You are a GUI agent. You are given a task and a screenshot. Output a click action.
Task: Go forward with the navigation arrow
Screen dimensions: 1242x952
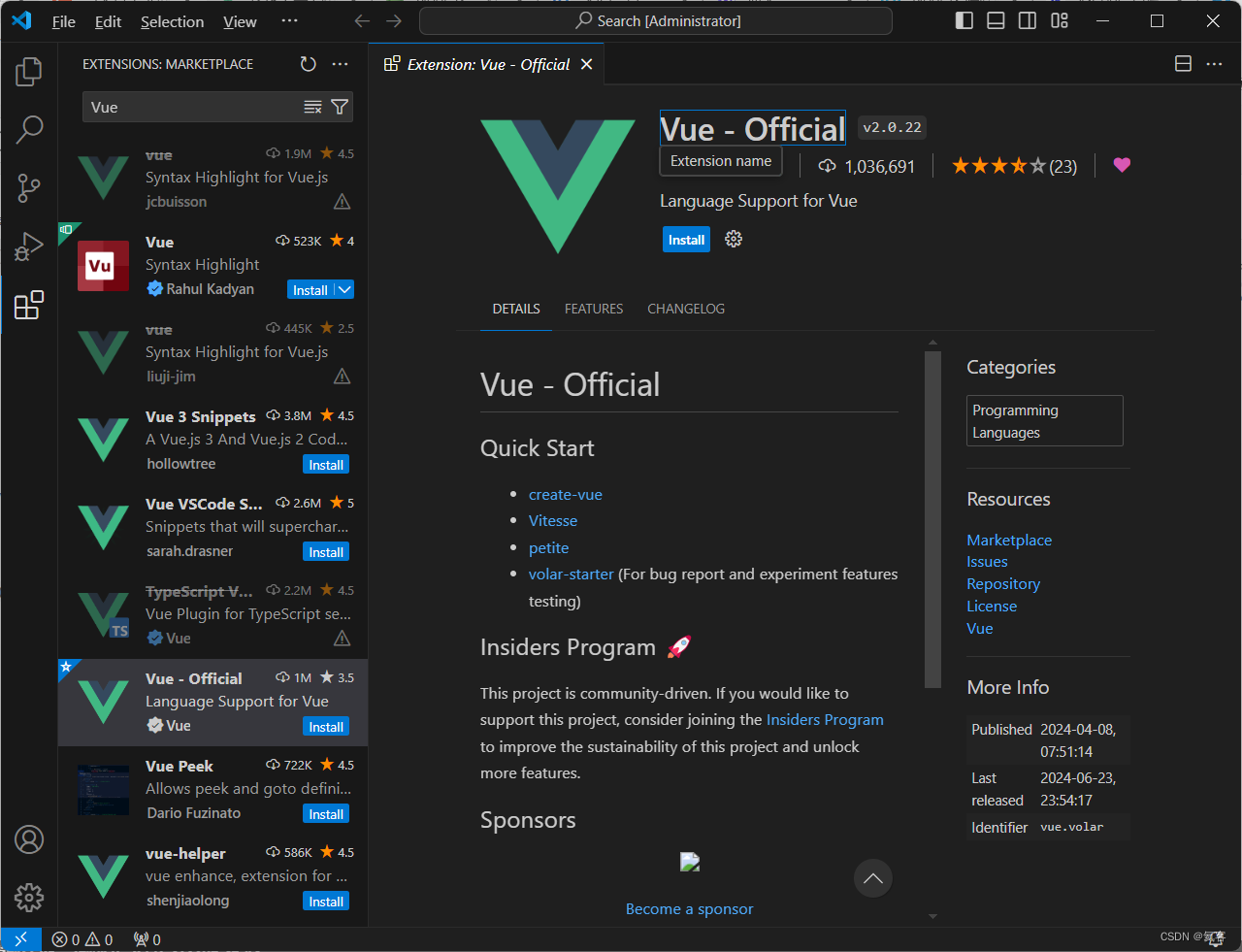[394, 20]
